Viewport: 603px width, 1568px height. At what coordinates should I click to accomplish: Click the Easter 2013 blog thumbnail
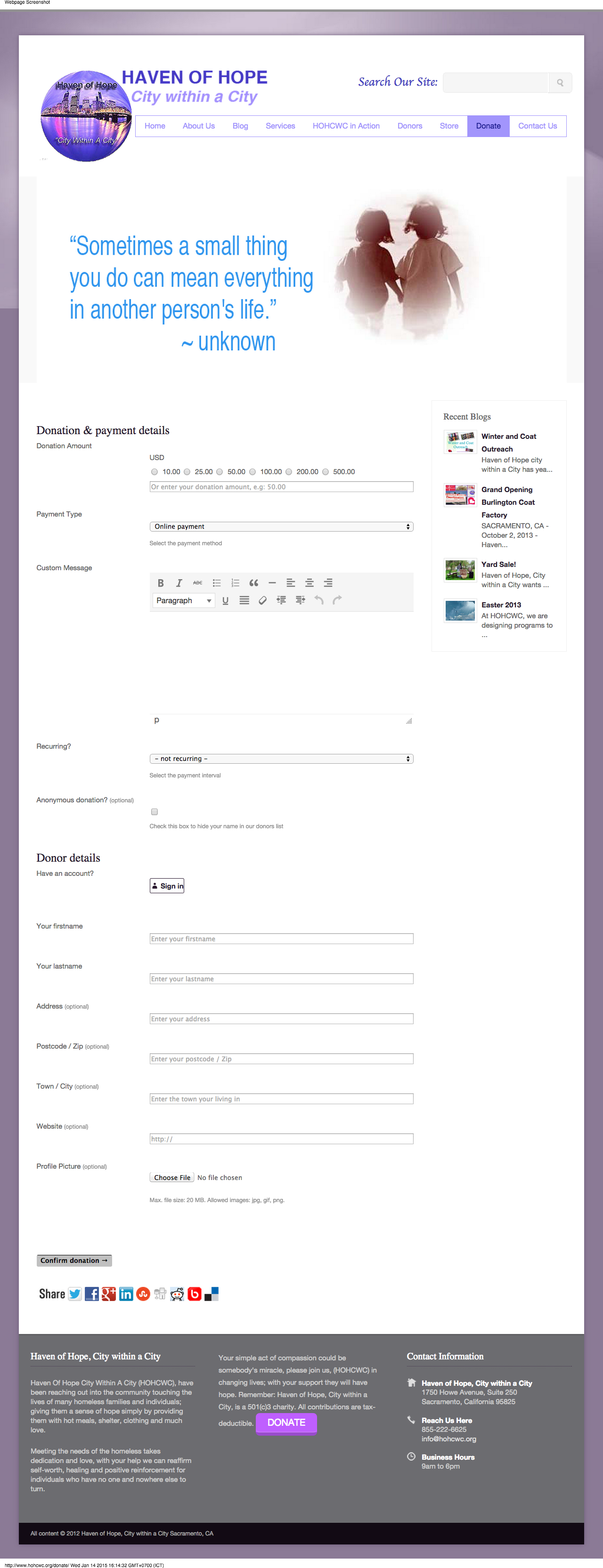(460, 611)
